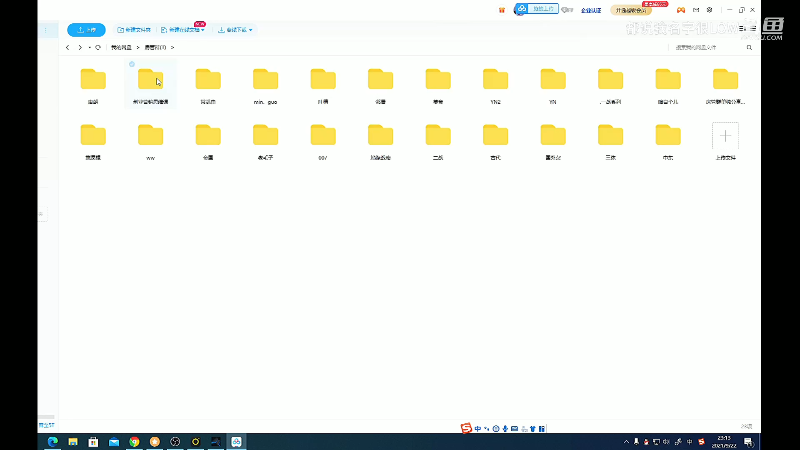
Task: Click the three-dot menu in the left sidebar
Action: click(45, 30)
